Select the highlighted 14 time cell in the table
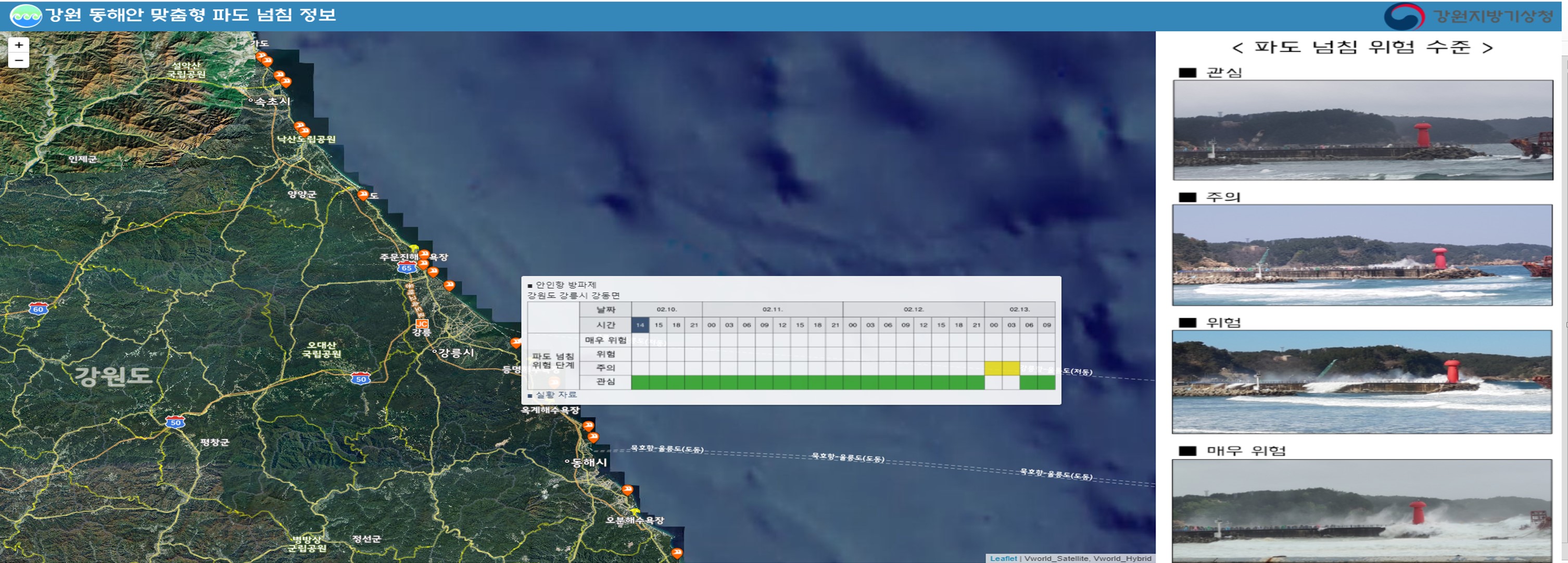This screenshot has height=563, width=1568. click(x=640, y=325)
